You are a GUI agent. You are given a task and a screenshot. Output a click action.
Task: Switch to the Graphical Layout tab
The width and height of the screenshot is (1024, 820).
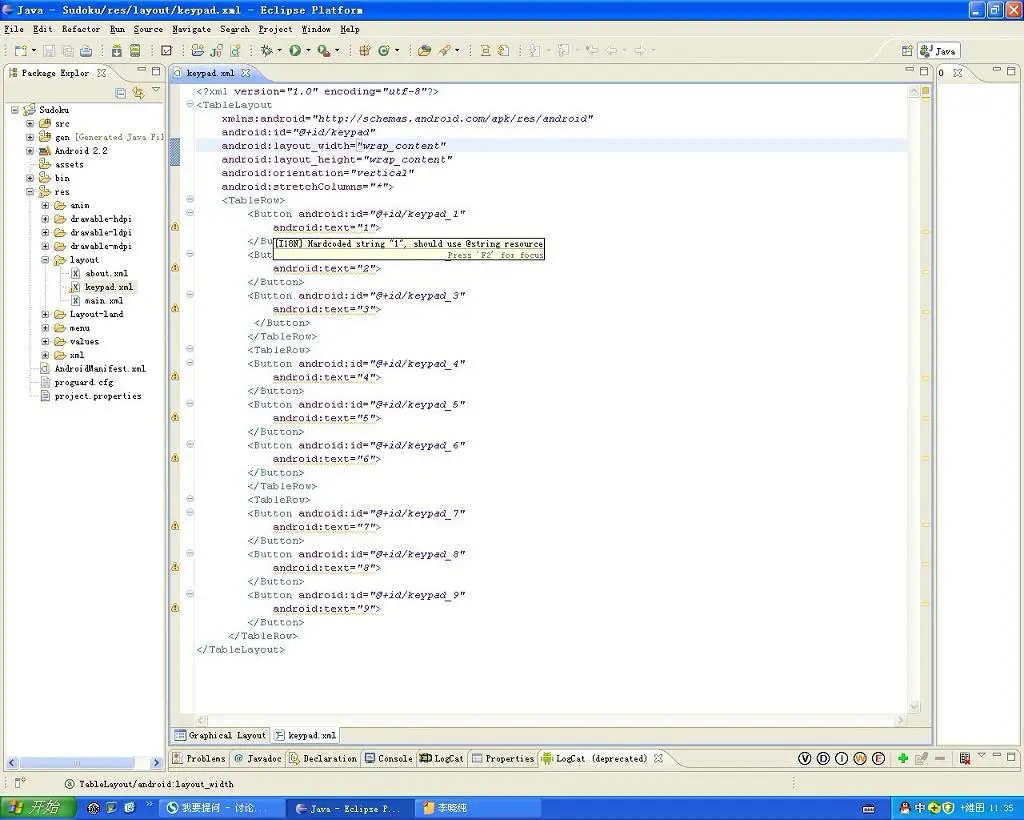(220, 735)
